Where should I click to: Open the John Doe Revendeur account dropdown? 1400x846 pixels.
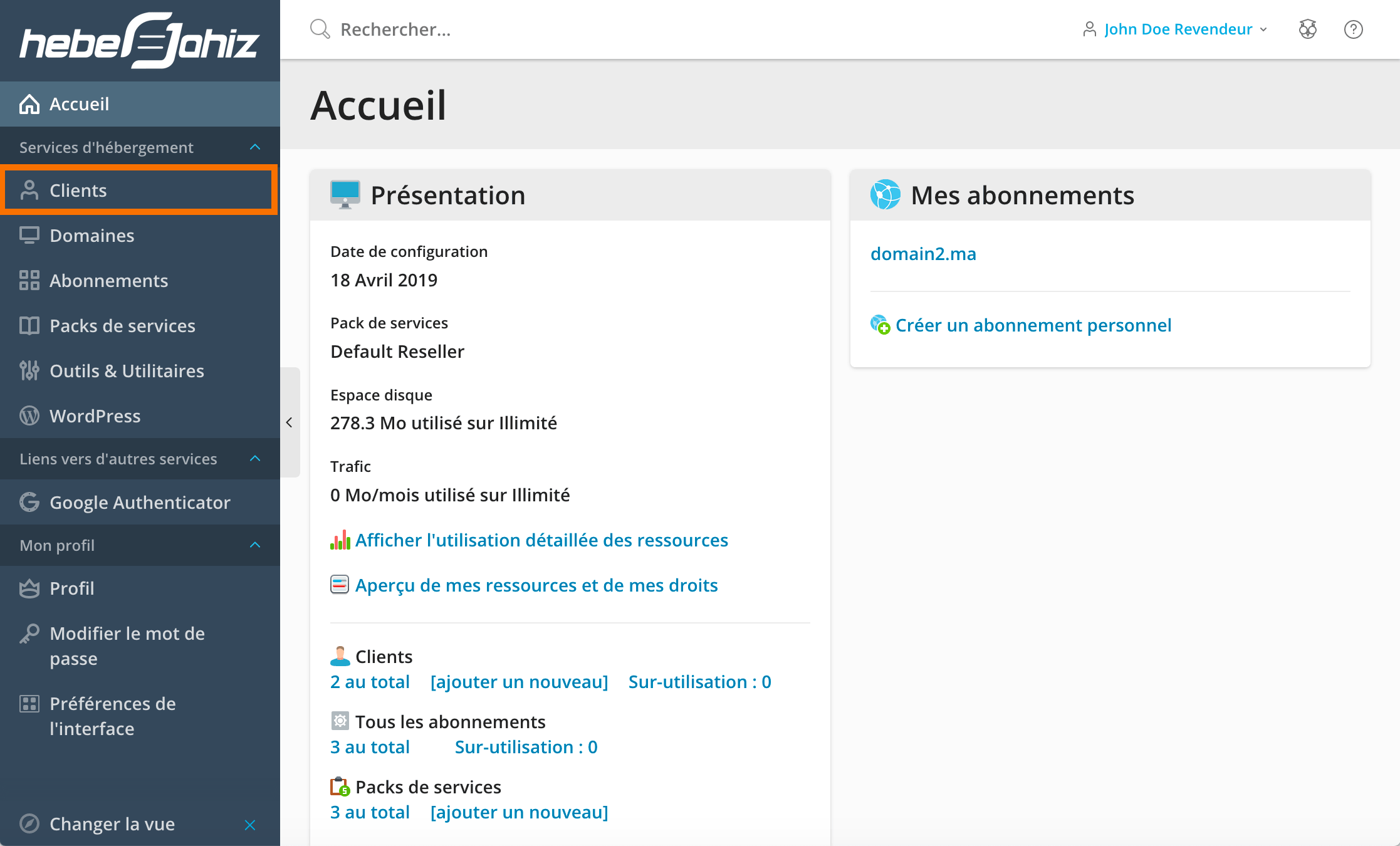pos(1176,29)
